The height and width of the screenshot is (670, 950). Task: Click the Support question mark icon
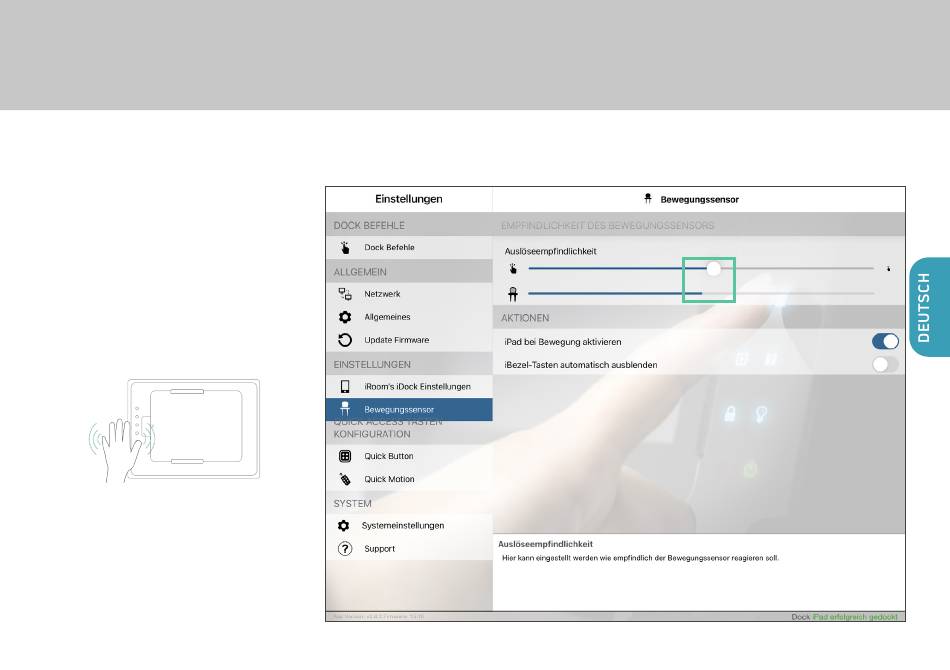345,549
